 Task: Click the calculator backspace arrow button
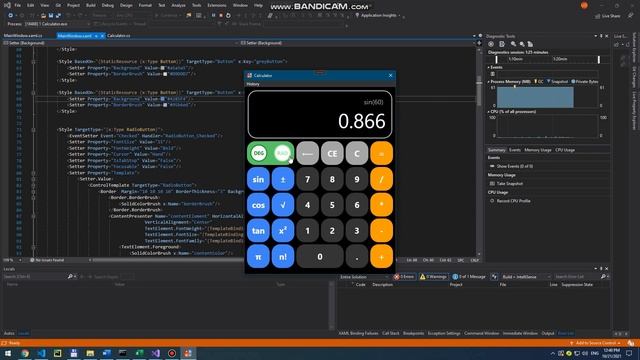[307, 153]
